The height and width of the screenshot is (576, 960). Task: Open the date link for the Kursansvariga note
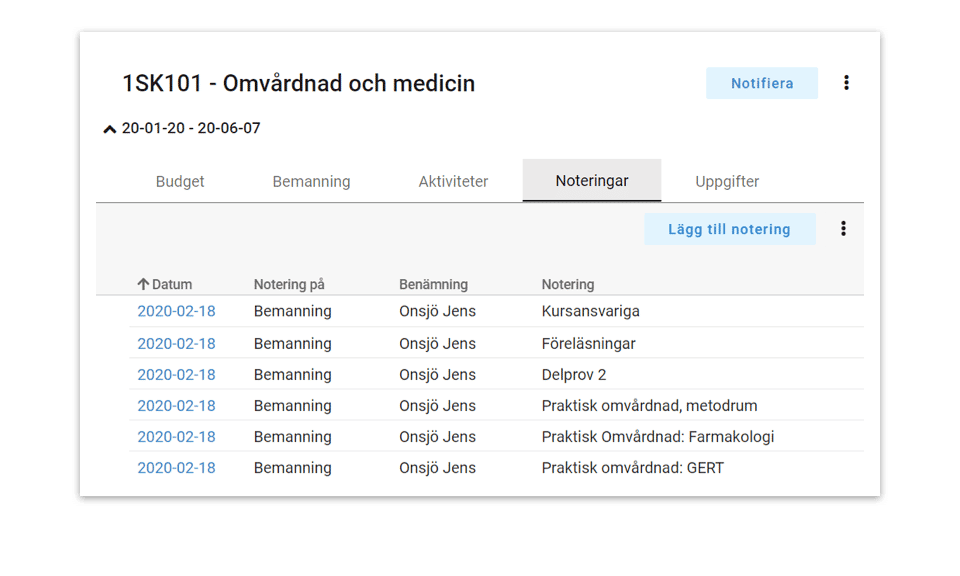(176, 311)
